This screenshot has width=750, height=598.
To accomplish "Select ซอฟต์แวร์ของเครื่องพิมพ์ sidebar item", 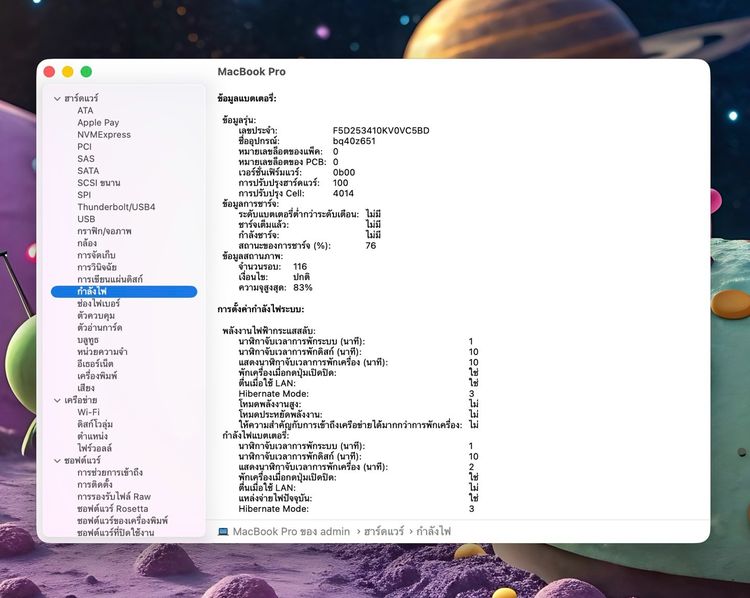I will (122, 520).
